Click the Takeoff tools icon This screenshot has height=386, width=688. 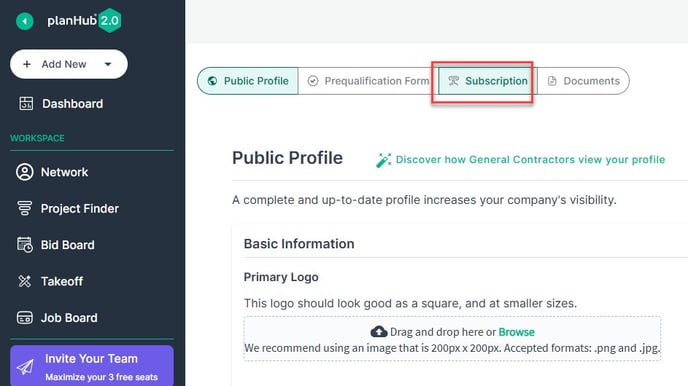[25, 281]
